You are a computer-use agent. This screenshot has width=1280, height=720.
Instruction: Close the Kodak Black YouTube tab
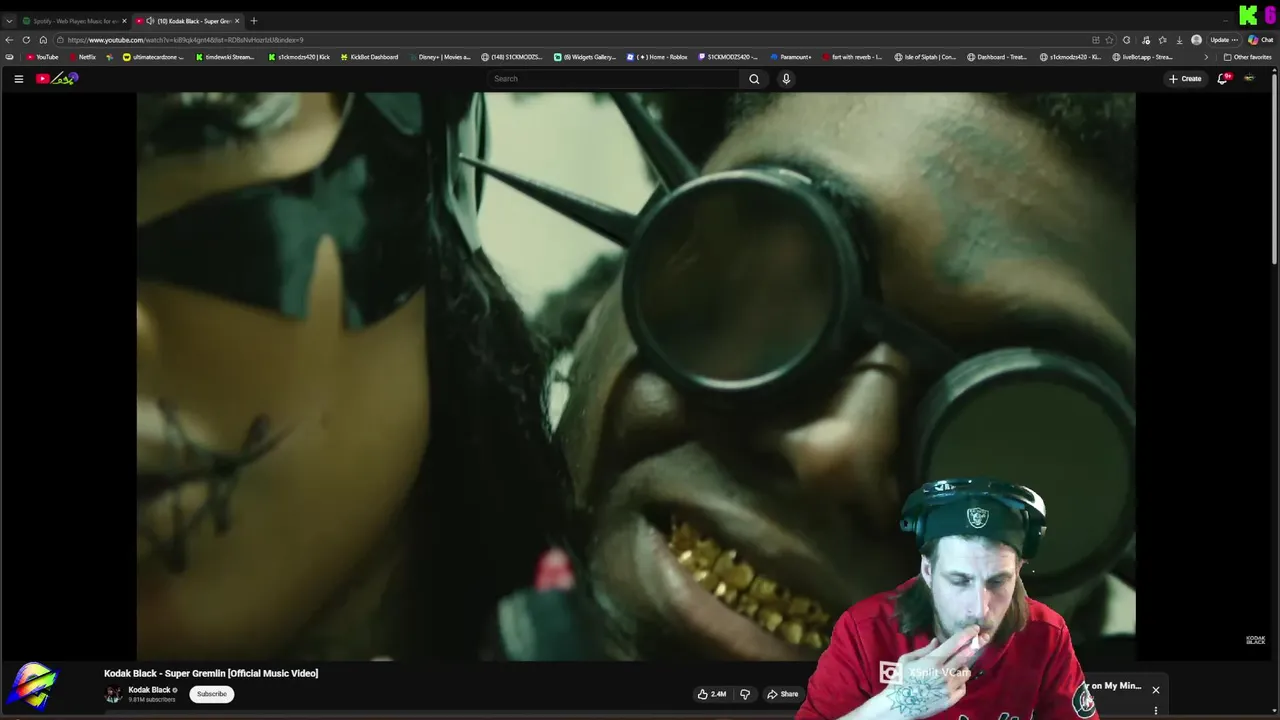point(237,21)
